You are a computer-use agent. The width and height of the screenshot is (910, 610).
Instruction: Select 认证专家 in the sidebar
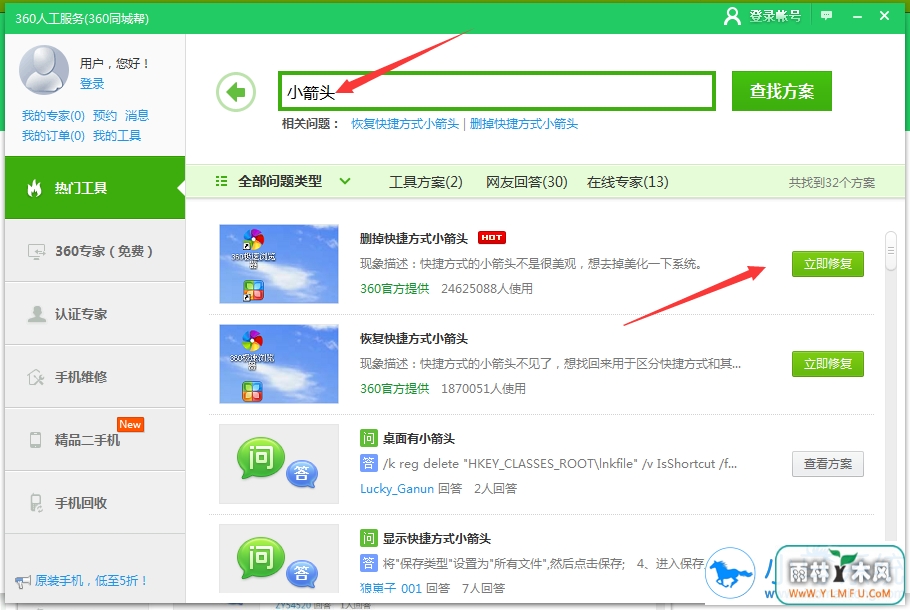(95, 314)
